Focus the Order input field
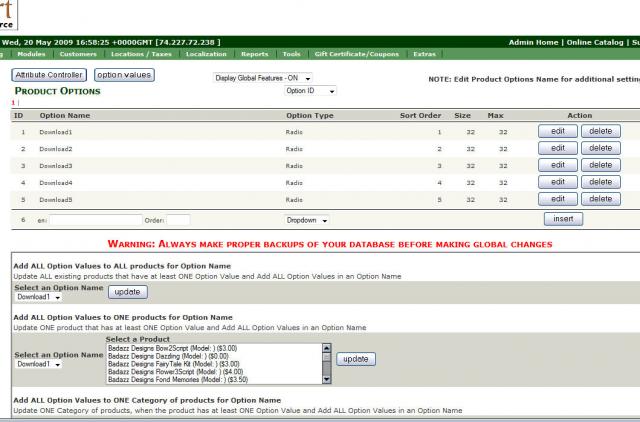Viewport: 640px width, 422px height. click(x=178, y=220)
